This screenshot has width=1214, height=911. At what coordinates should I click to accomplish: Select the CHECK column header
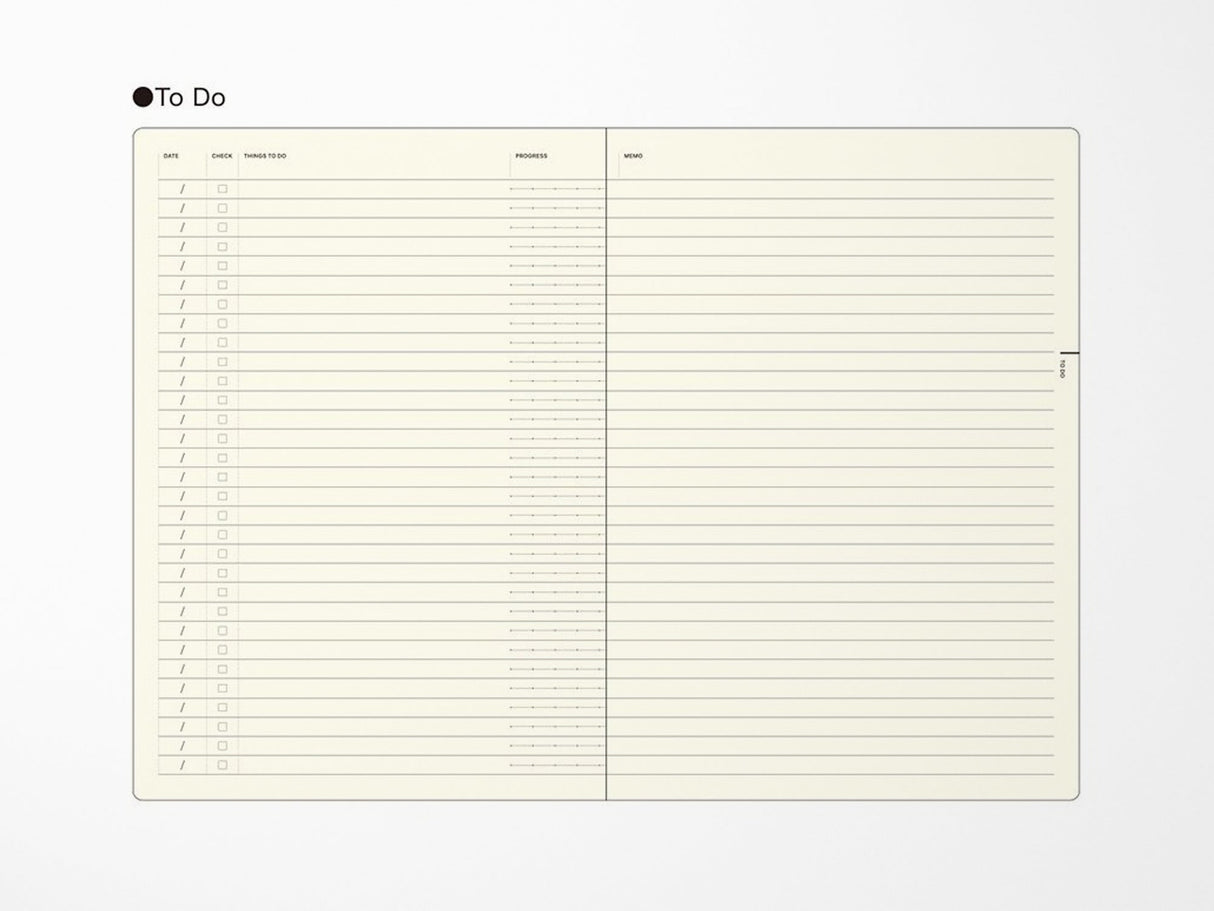(220, 156)
